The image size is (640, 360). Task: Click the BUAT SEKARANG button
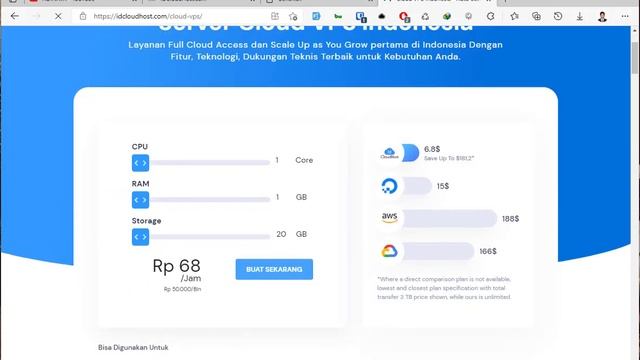point(274,269)
